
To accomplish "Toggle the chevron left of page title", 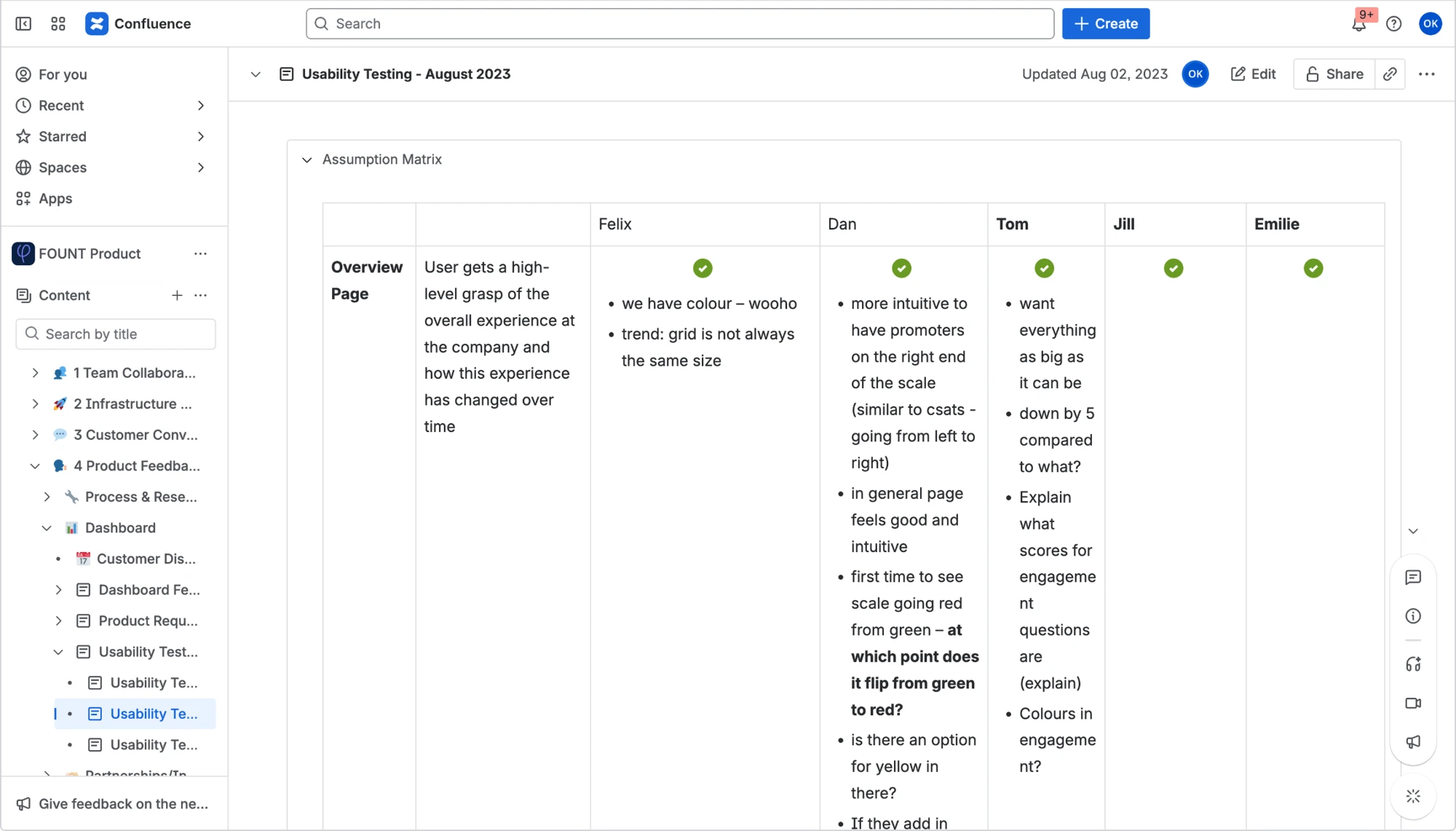I will point(256,74).
